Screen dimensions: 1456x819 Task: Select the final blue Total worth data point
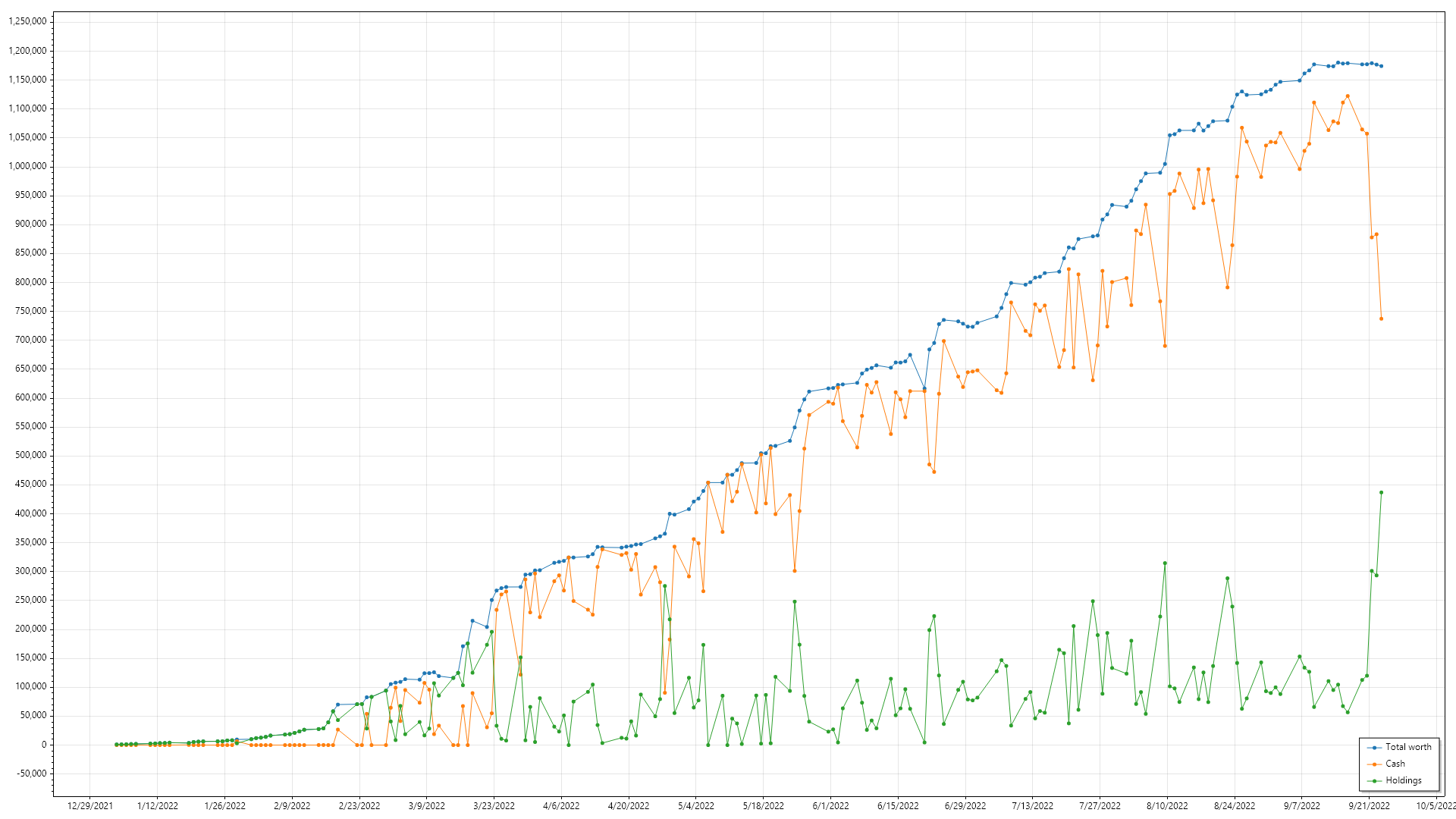[1381, 66]
